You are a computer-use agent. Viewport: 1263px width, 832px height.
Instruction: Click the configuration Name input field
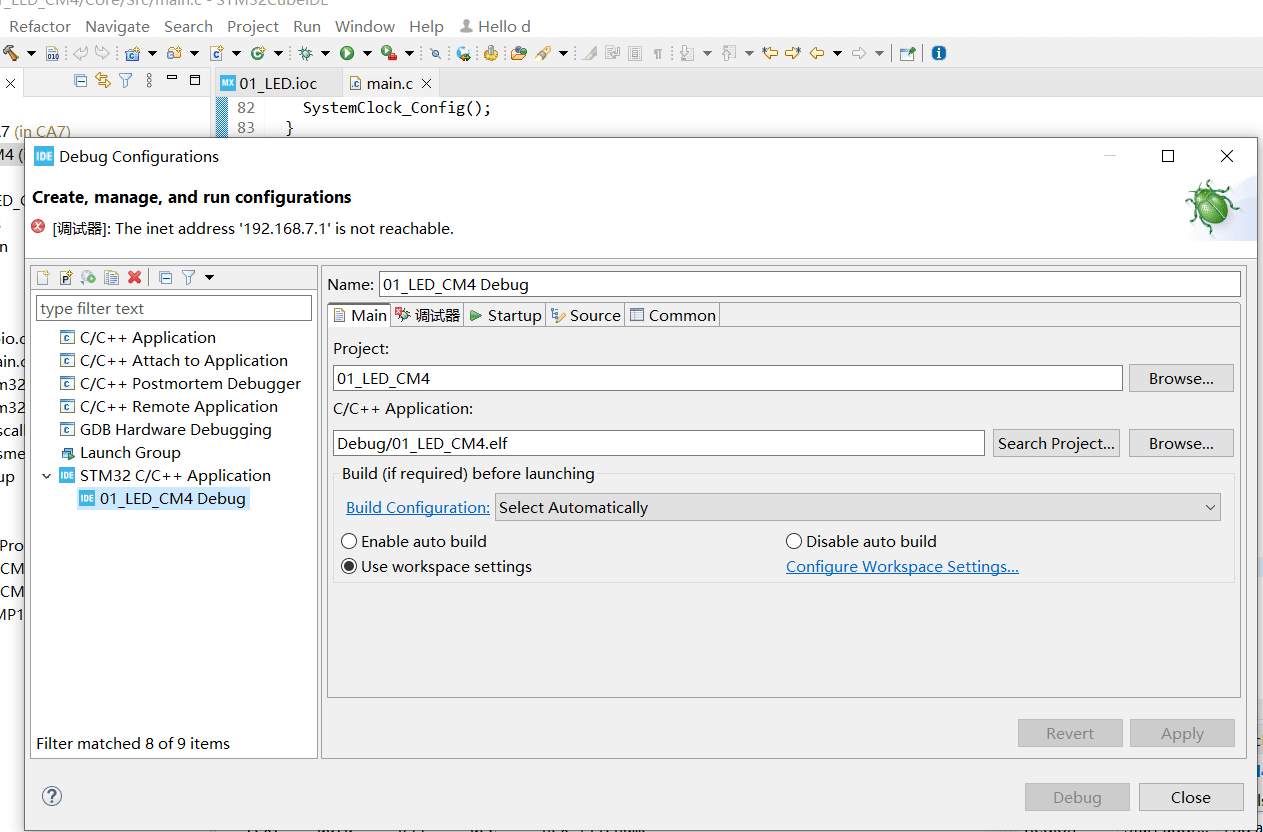809,284
